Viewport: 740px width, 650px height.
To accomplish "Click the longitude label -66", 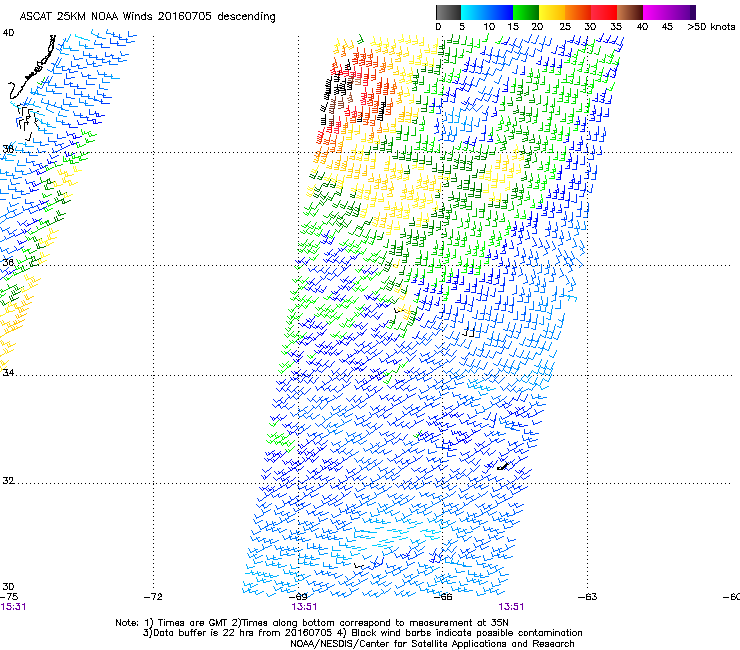I will [443, 597].
